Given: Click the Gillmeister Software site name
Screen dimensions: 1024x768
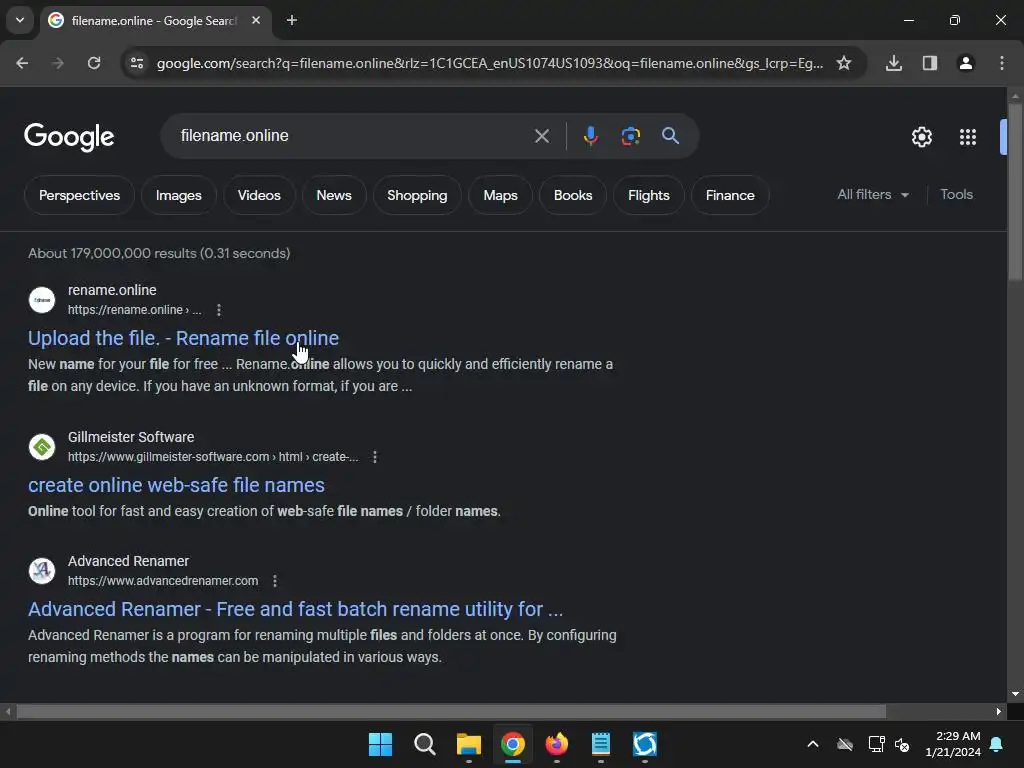Looking at the screenshot, I should tap(131, 437).
